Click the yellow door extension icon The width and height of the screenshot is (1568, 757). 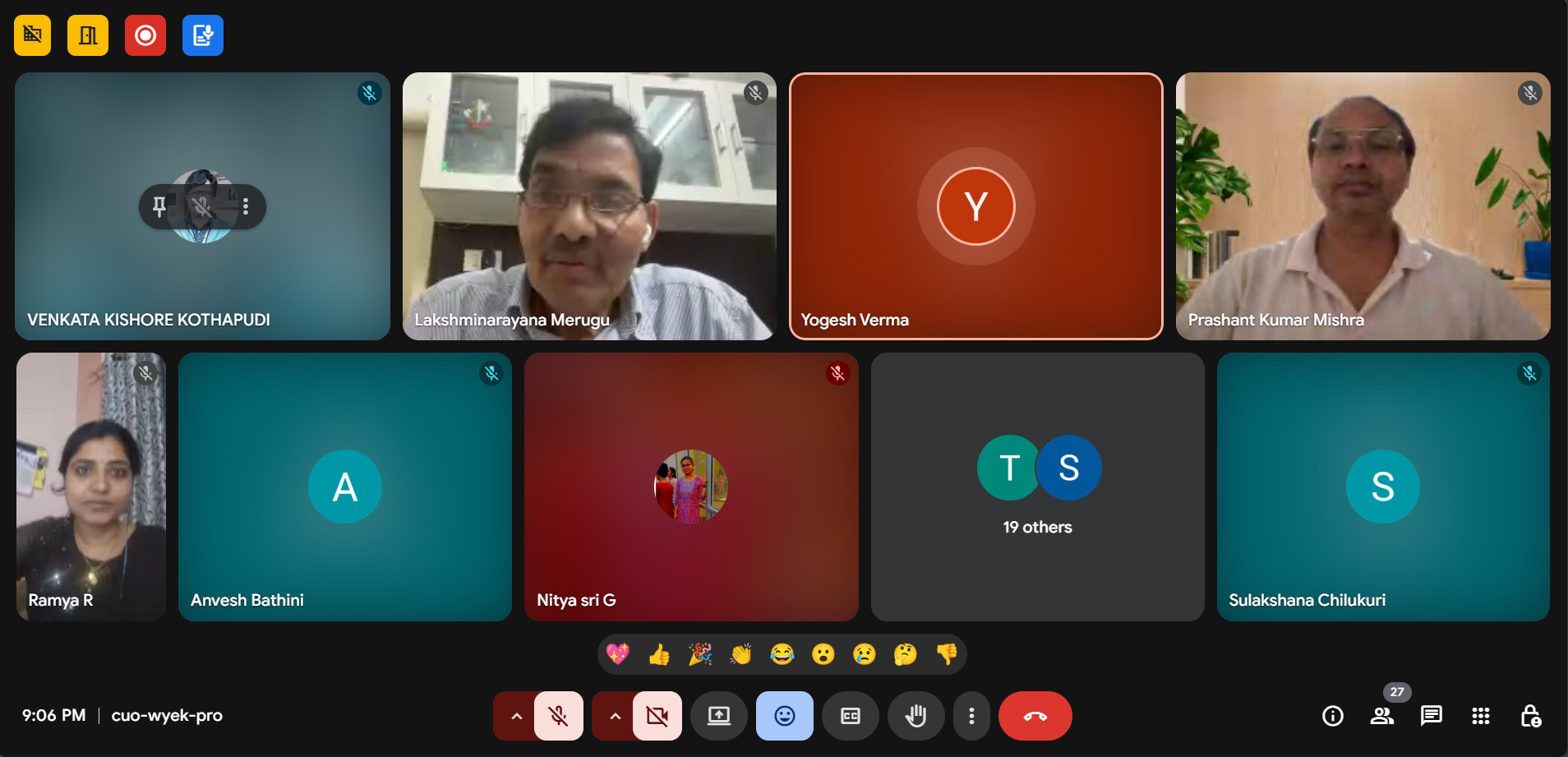[88, 35]
